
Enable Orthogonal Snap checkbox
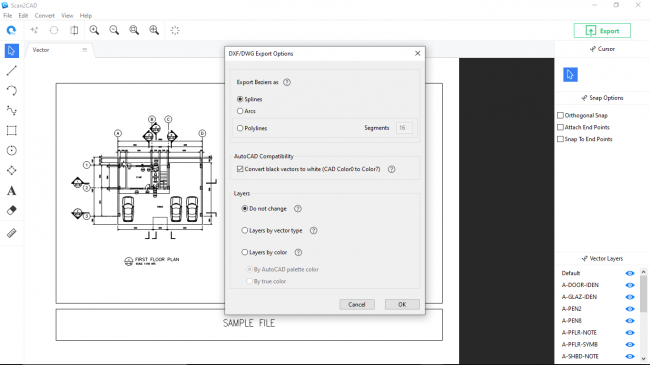click(560, 115)
